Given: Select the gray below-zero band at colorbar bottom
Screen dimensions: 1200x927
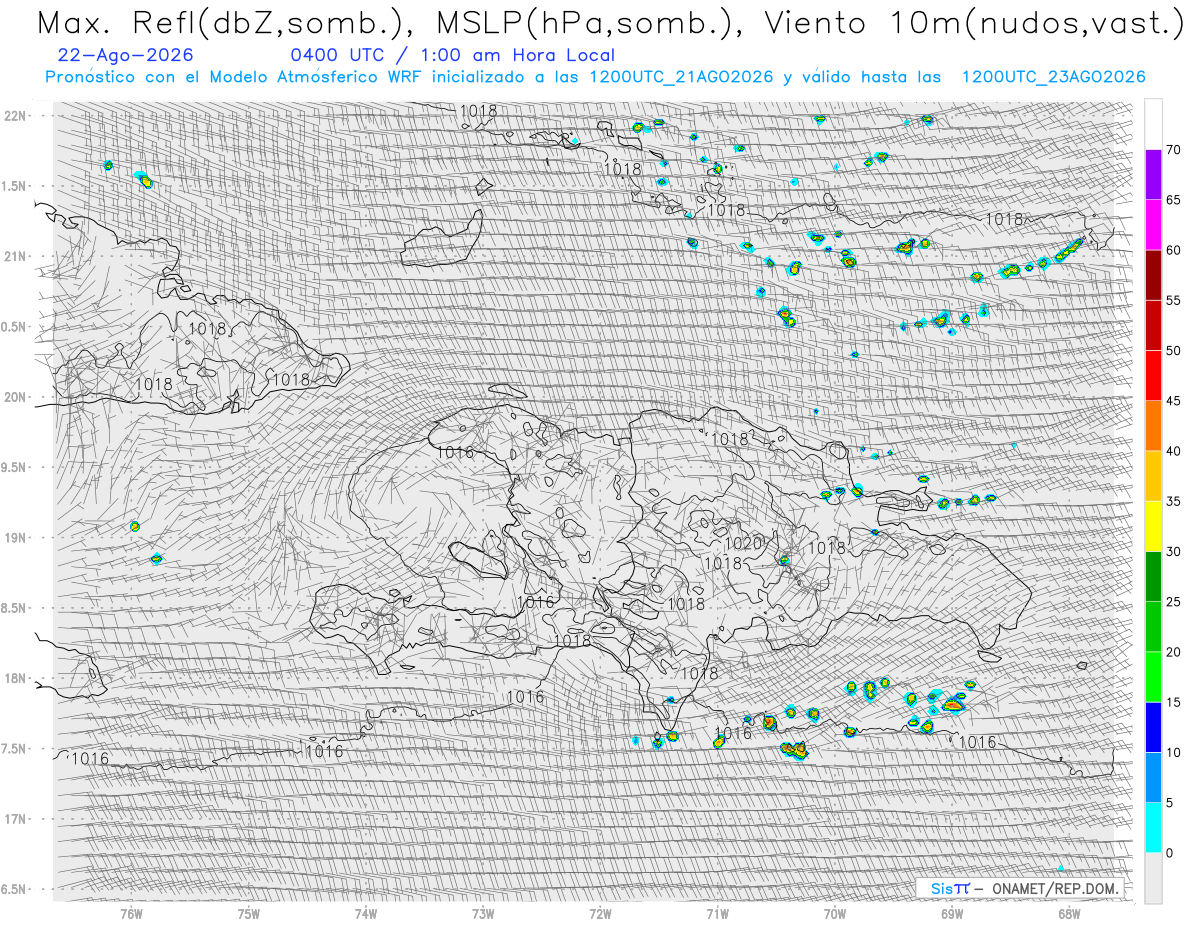Looking at the screenshot, I should (1153, 878).
